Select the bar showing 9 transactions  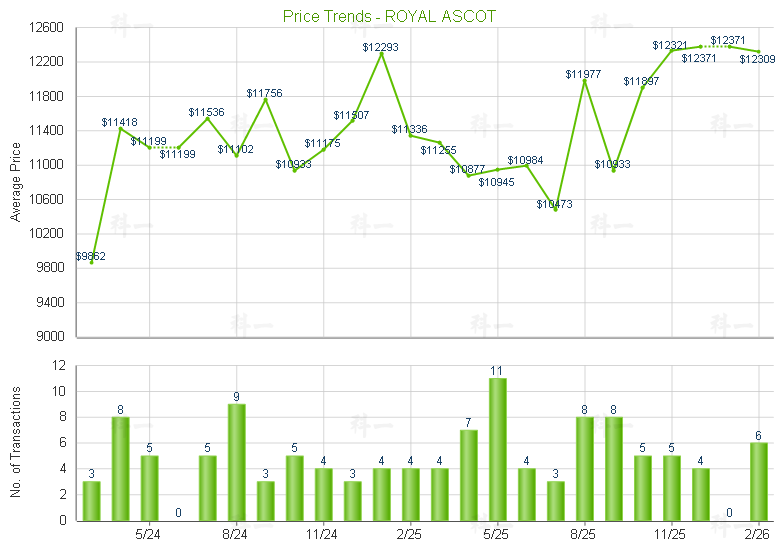click(236, 462)
